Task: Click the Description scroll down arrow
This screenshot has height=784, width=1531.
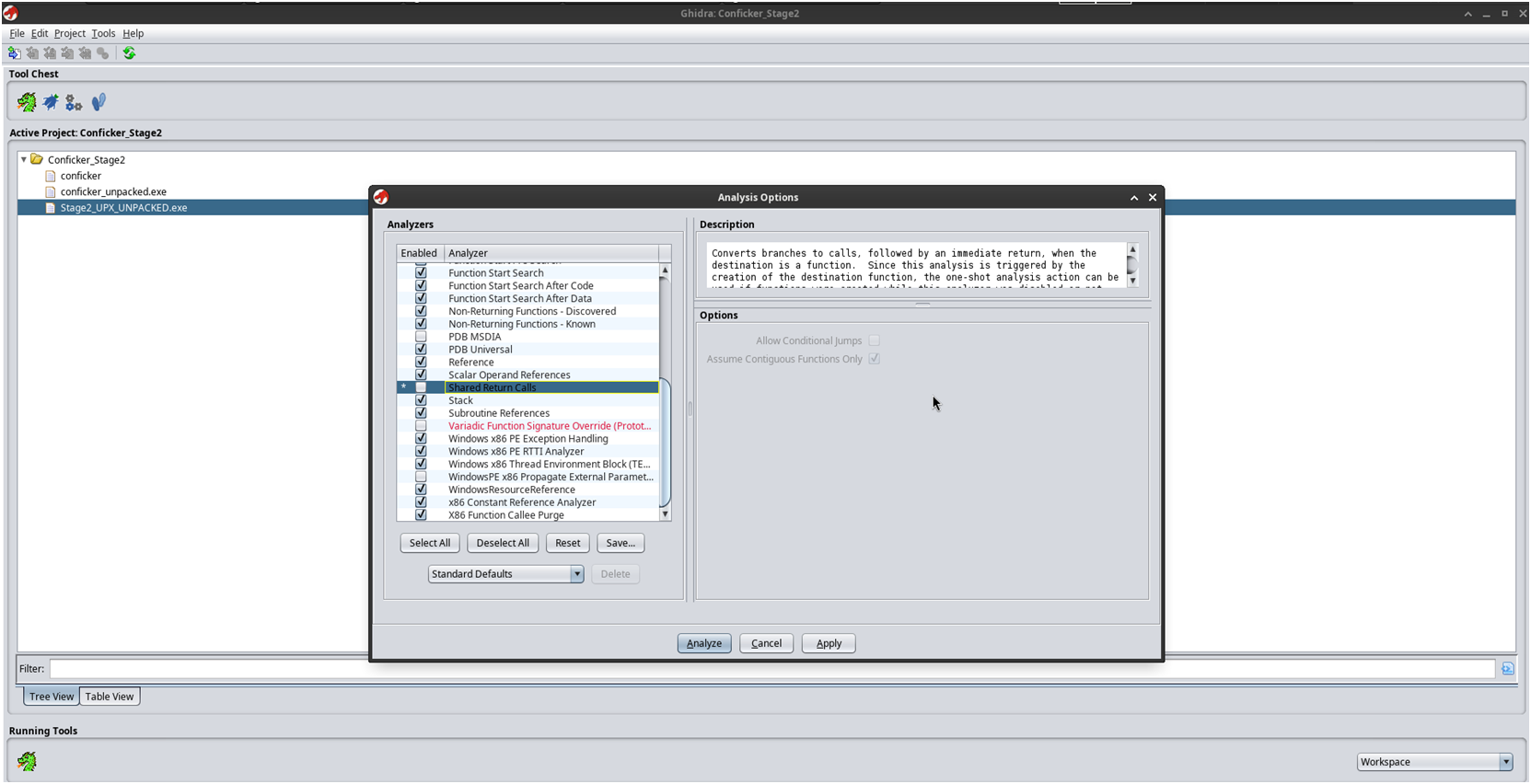Action: [1132, 281]
